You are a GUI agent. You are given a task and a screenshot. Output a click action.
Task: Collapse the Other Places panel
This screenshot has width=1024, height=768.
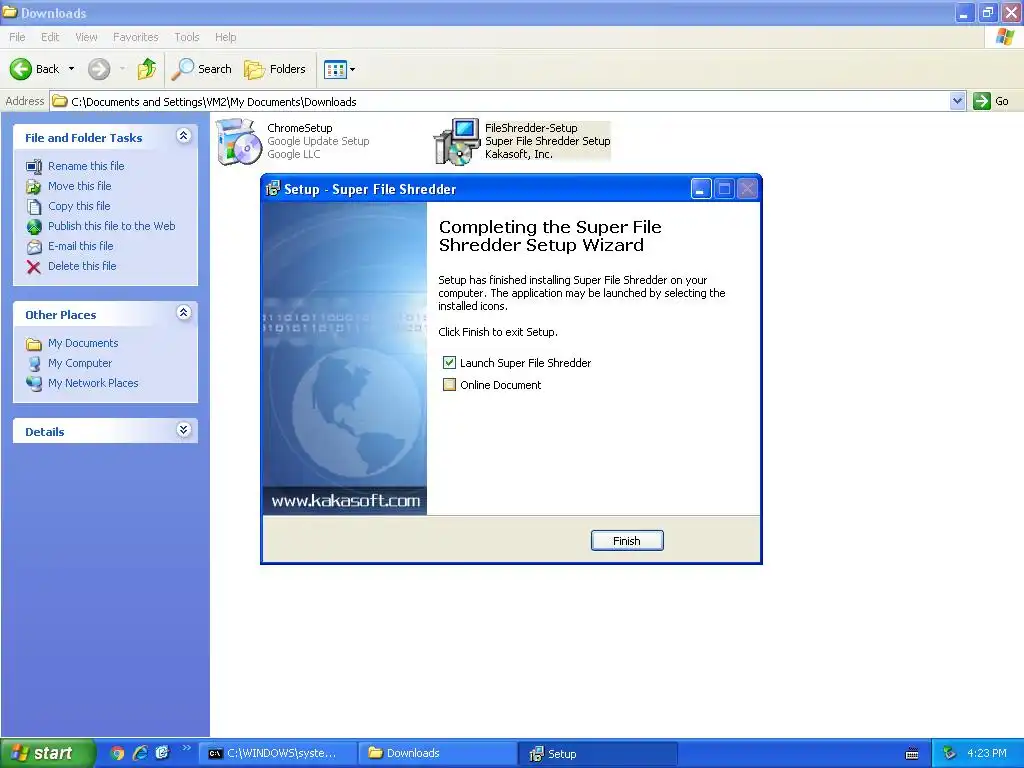click(184, 313)
